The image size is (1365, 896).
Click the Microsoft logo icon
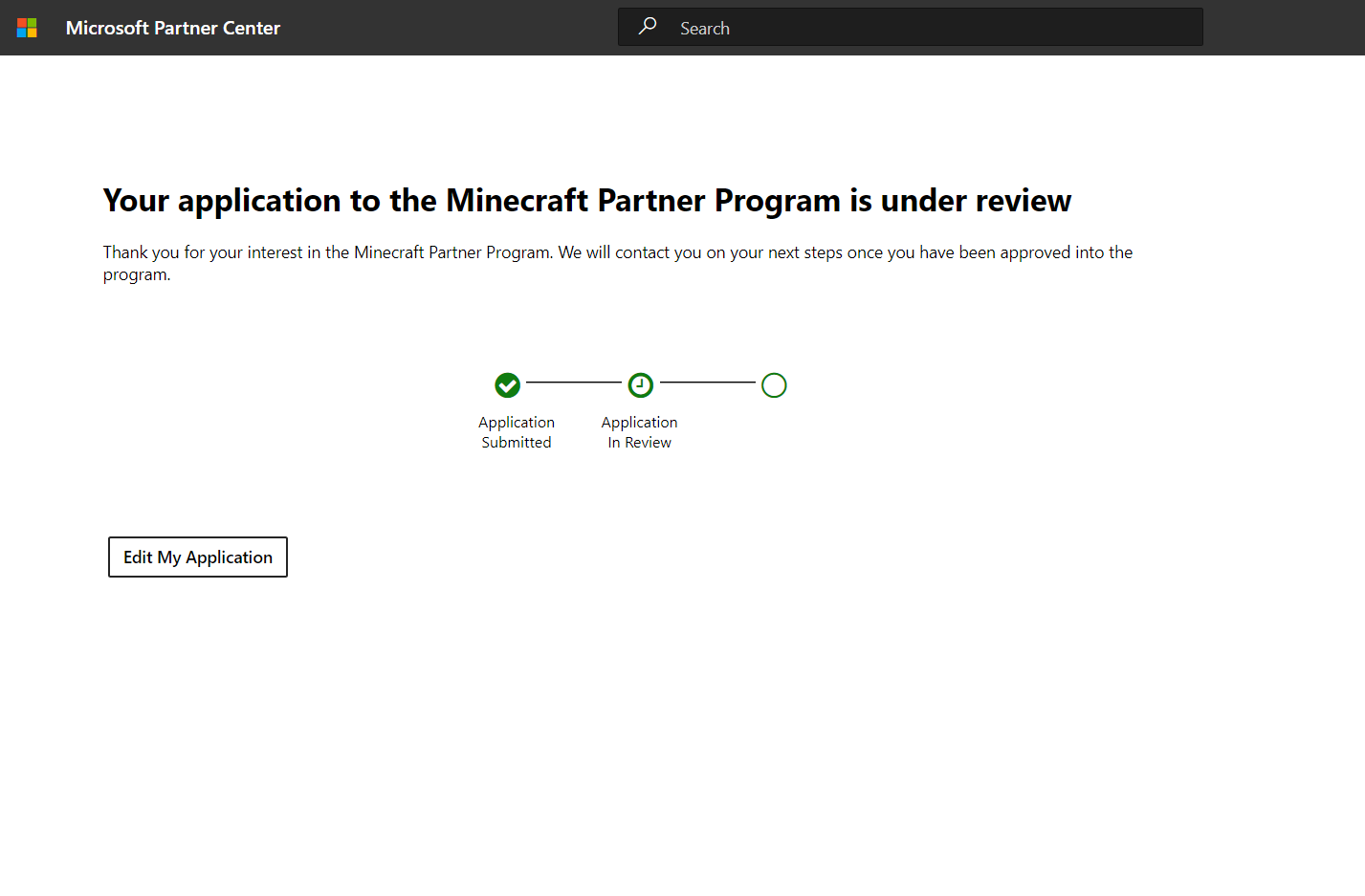(27, 28)
